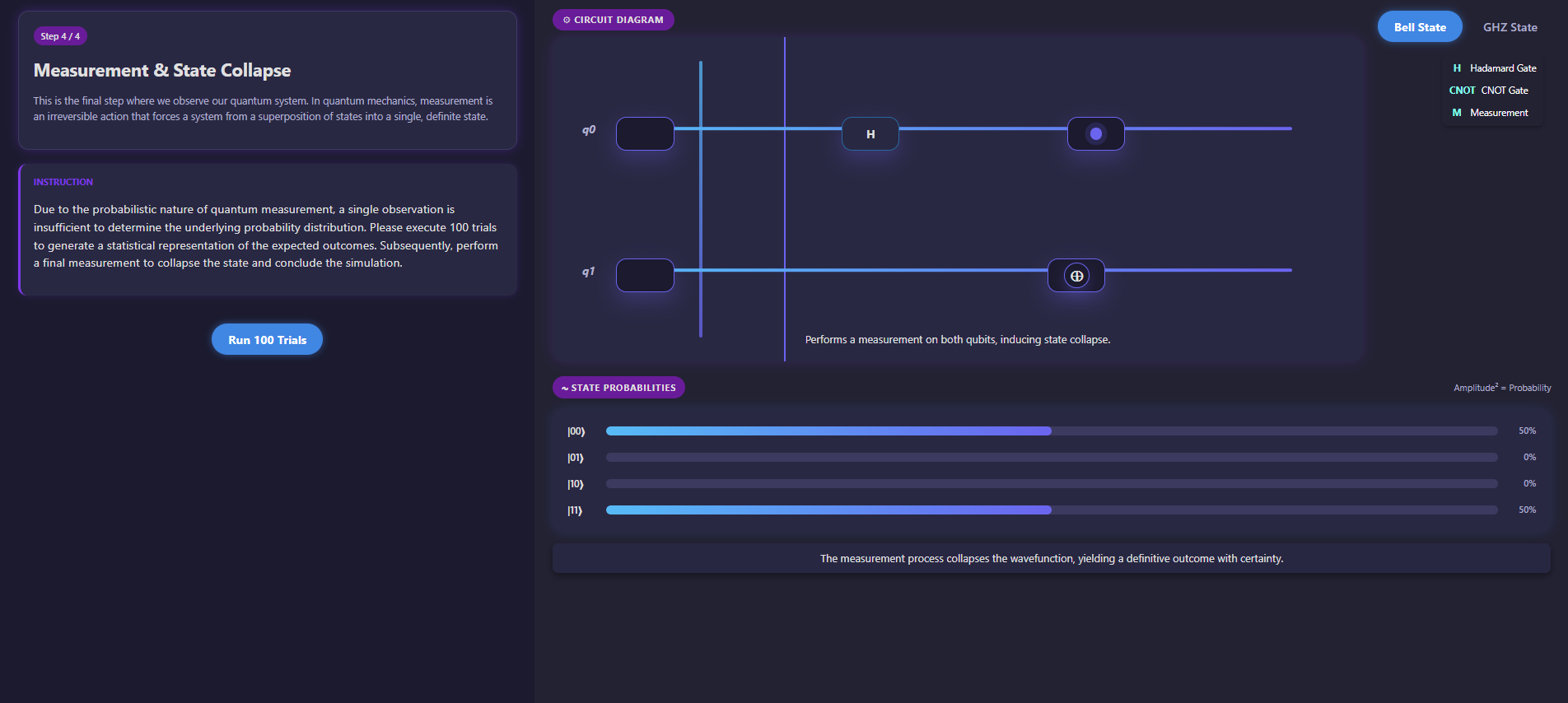
Task: Click the CNOT icon in the legend
Action: pyautogui.click(x=1462, y=91)
